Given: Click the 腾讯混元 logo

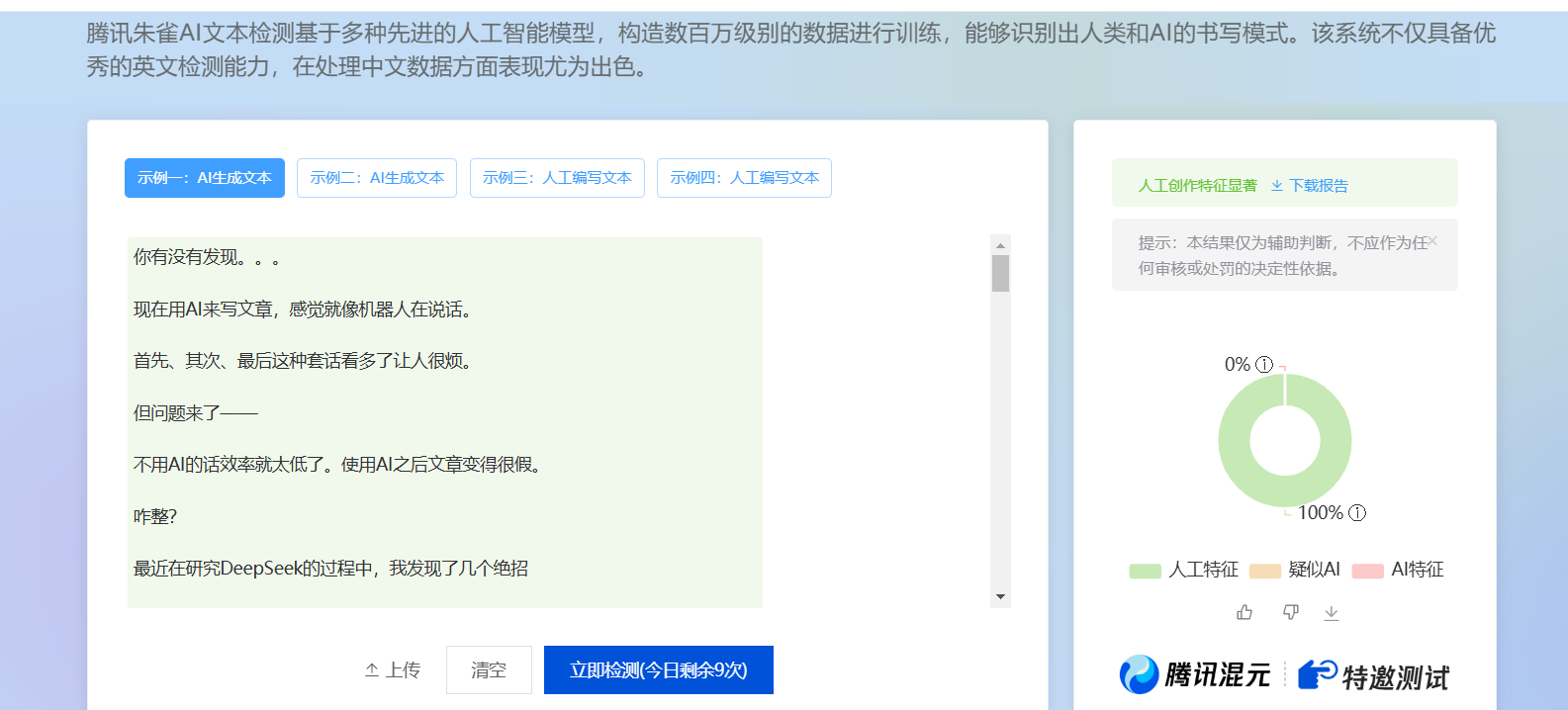Looking at the screenshot, I should coord(1194,675).
